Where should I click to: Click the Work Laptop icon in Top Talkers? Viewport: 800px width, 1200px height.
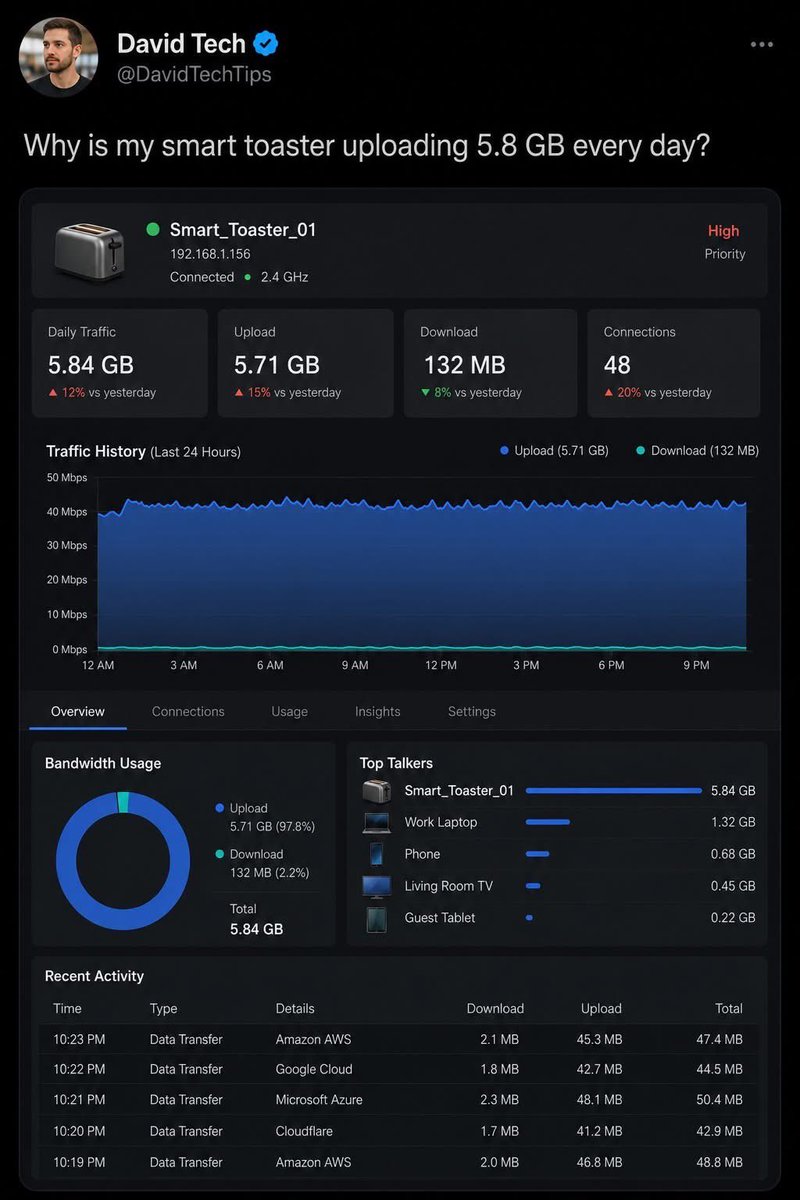point(376,823)
